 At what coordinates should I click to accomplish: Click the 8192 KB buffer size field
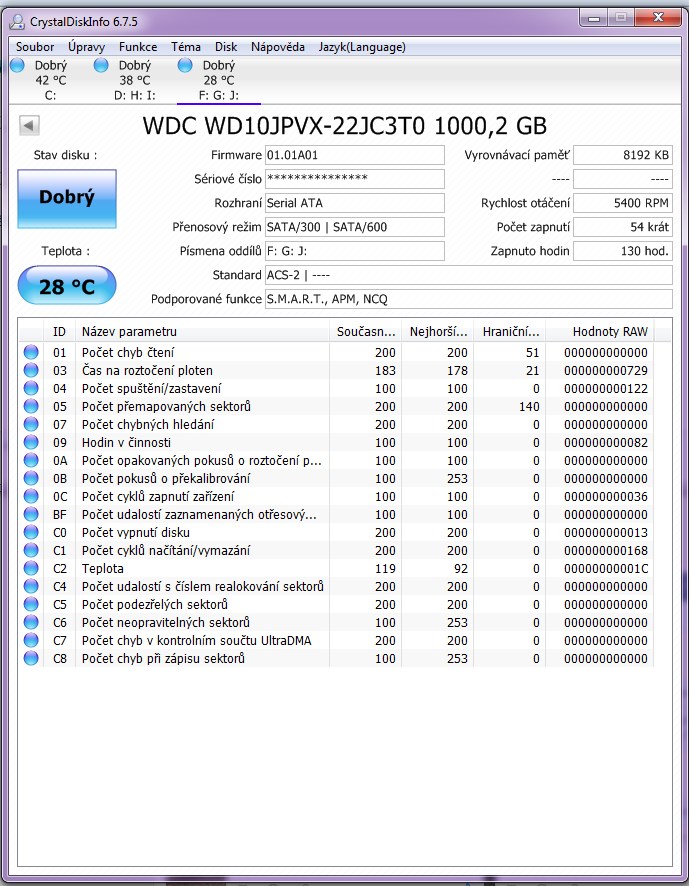pyautogui.click(x=623, y=155)
